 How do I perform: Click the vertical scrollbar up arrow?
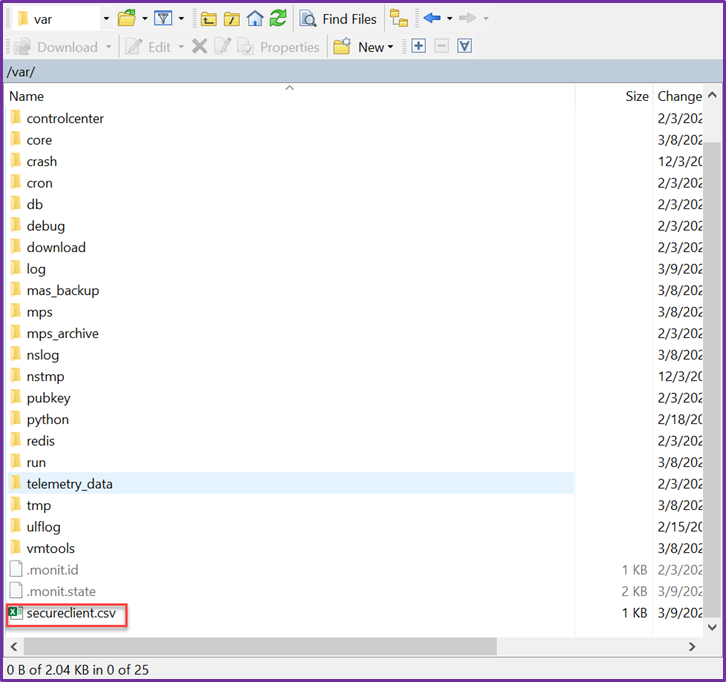click(x=712, y=95)
